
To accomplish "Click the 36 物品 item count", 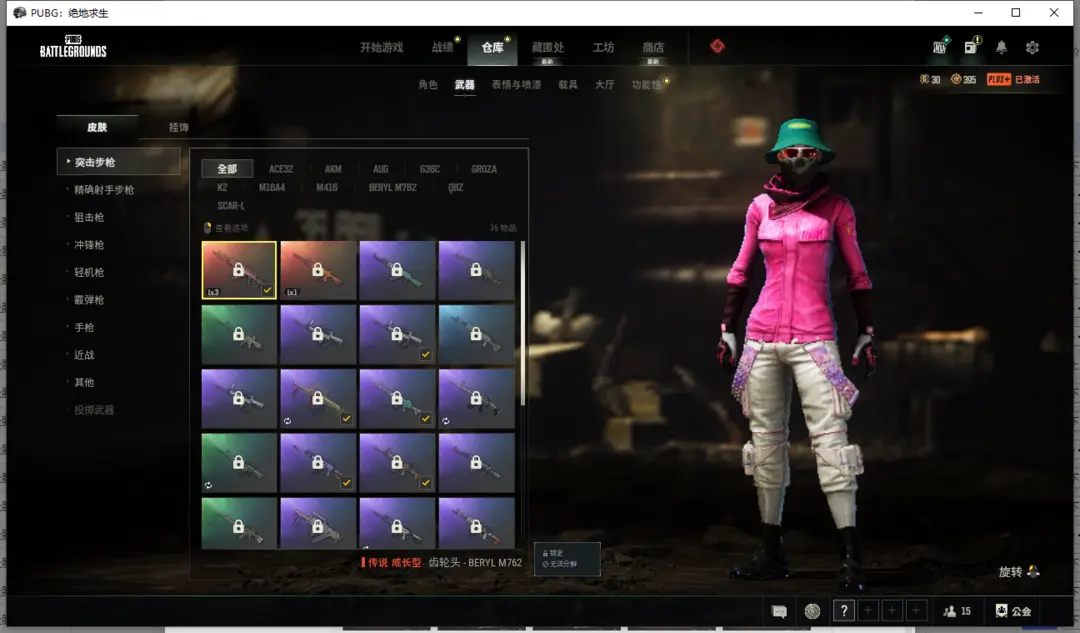I will [503, 228].
